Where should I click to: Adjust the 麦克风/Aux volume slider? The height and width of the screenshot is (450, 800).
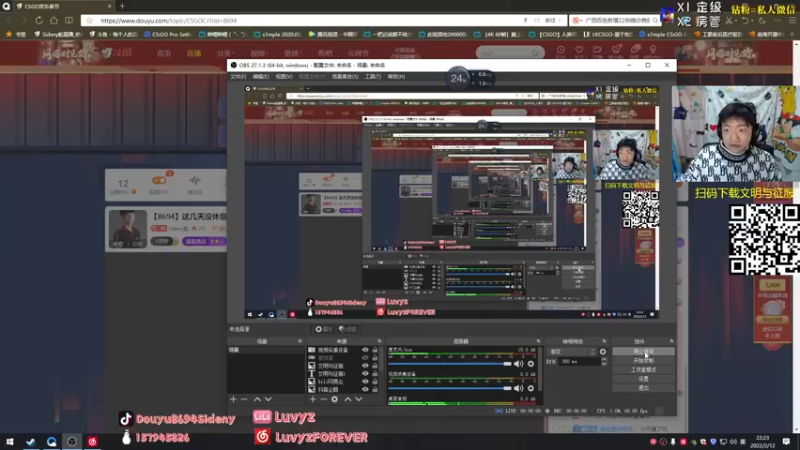(x=449, y=364)
